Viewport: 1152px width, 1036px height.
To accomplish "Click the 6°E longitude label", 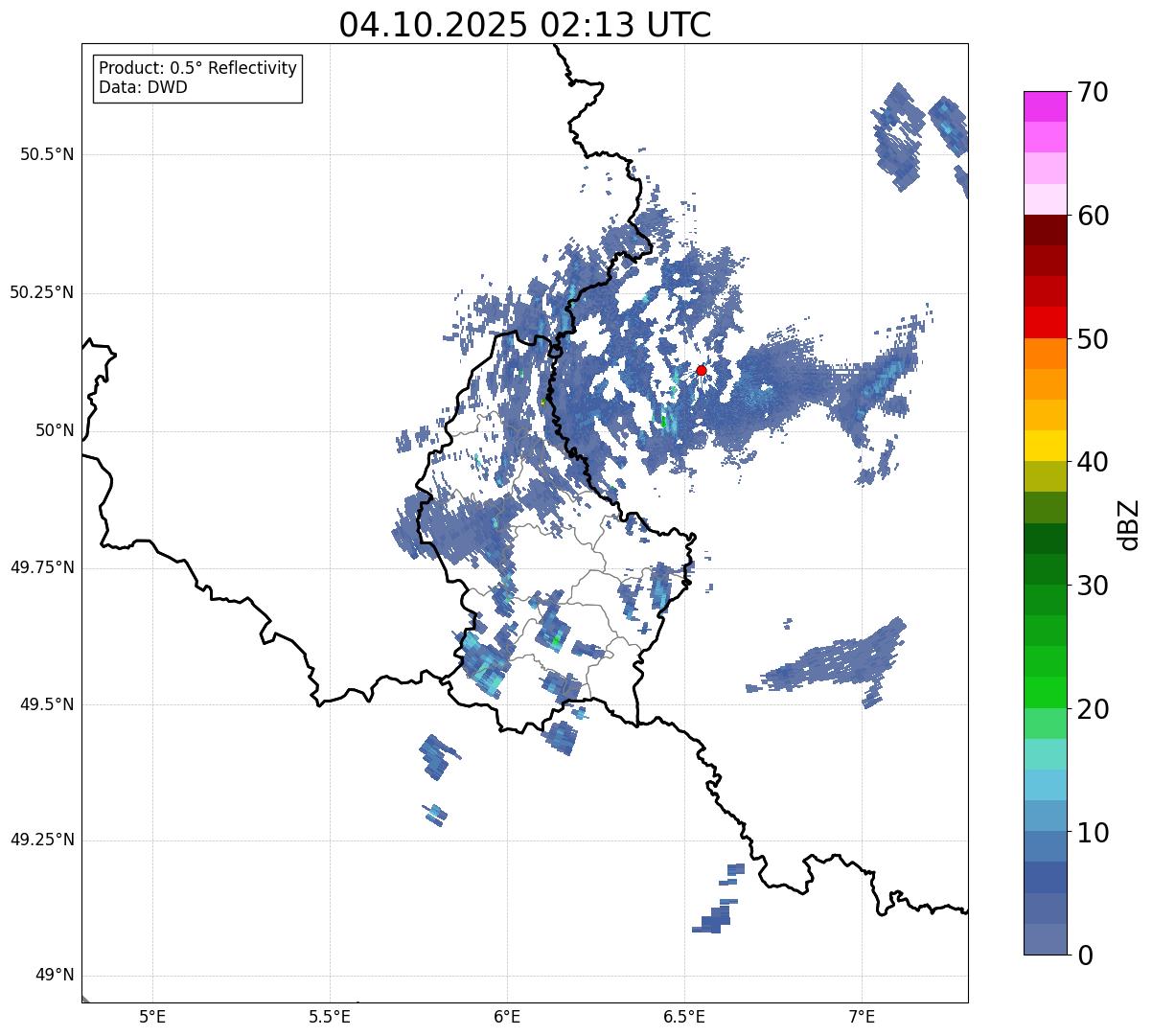I will pyautogui.click(x=507, y=1016).
